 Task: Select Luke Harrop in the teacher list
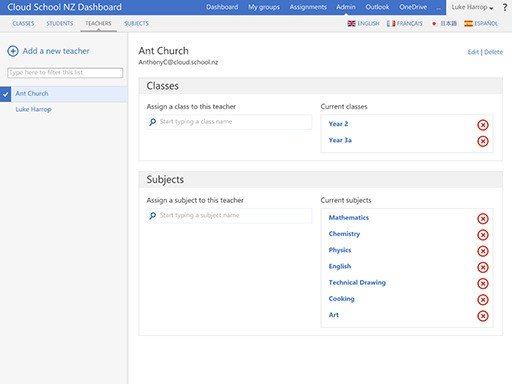(33, 109)
